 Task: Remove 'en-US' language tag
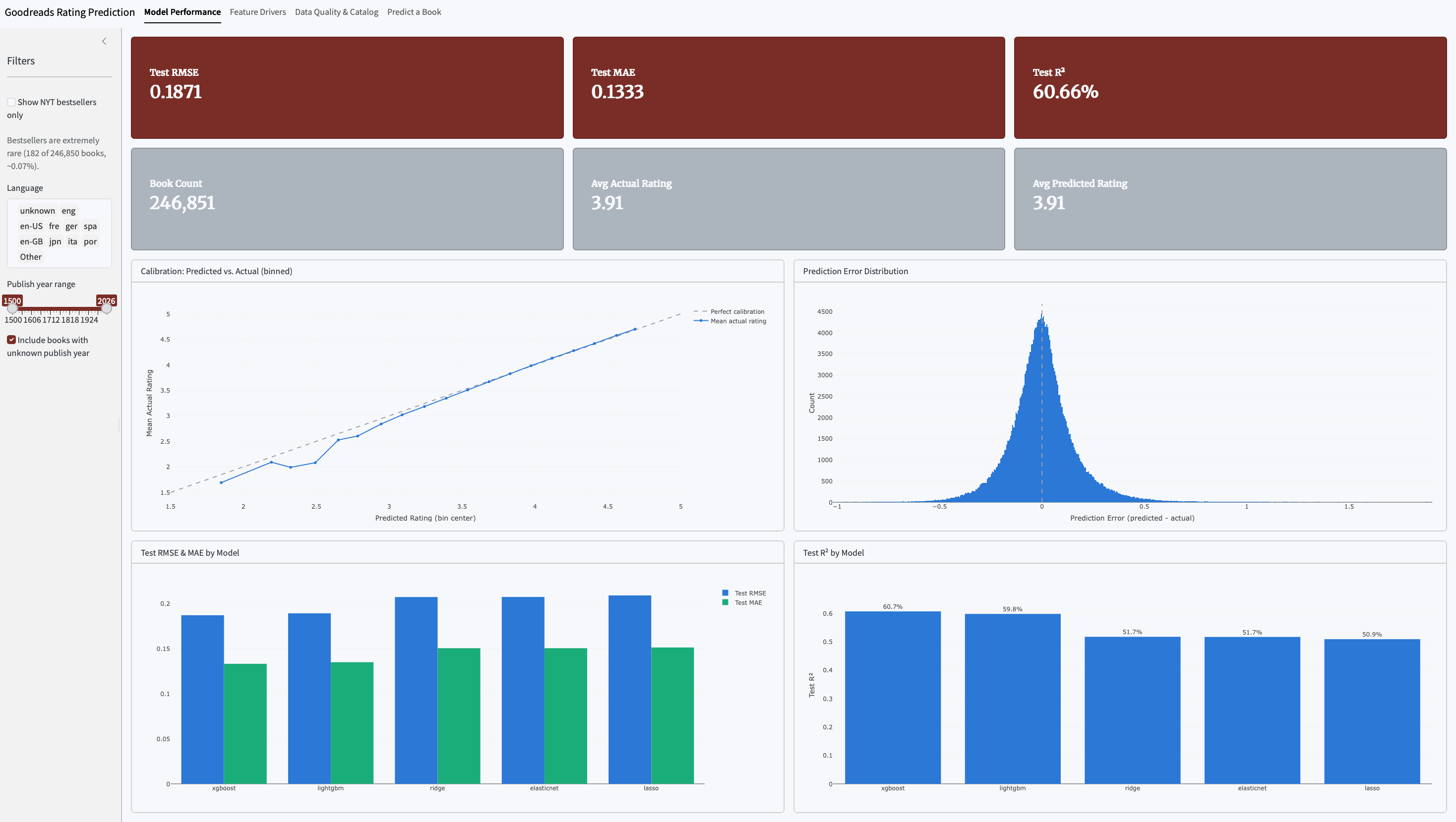31,226
